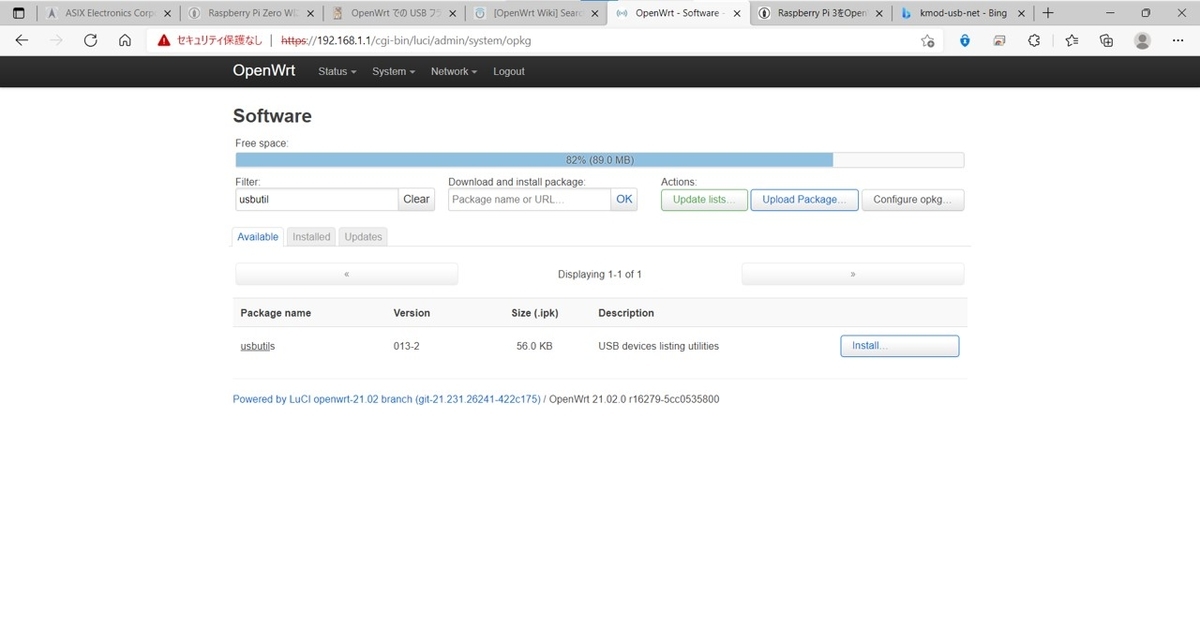This screenshot has width=1200, height=643.
Task: Click the Package name or URL field
Action: [x=529, y=199]
